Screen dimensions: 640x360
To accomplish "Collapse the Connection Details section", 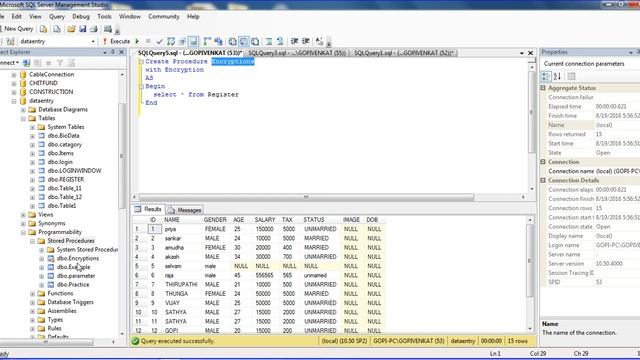I will point(543,180).
